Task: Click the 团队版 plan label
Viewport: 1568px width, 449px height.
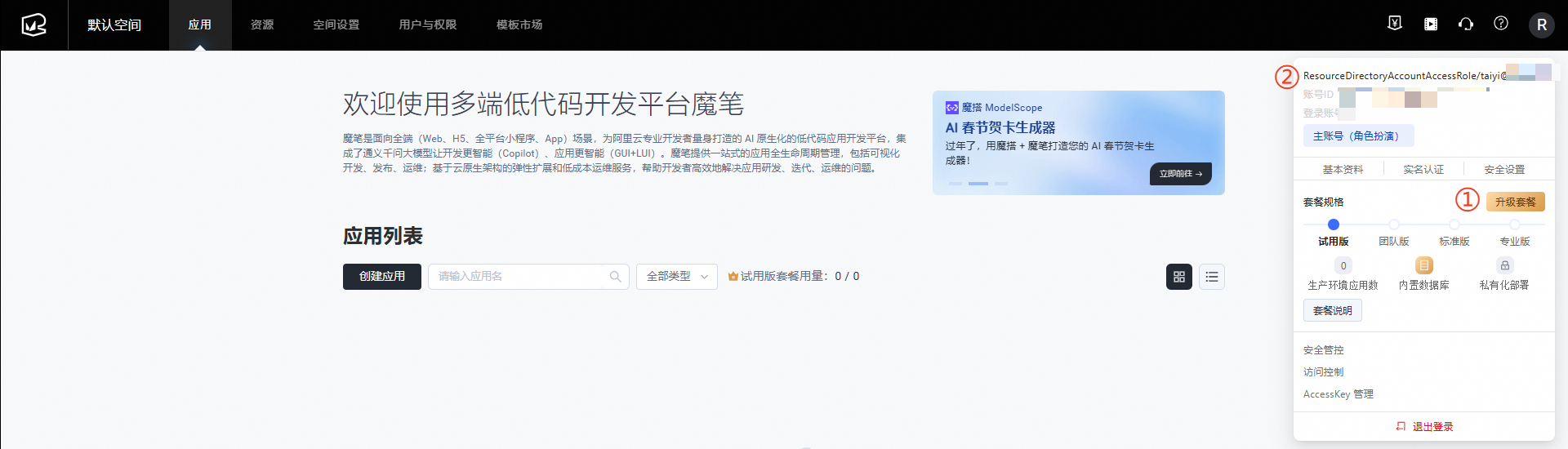Action: [x=1394, y=242]
